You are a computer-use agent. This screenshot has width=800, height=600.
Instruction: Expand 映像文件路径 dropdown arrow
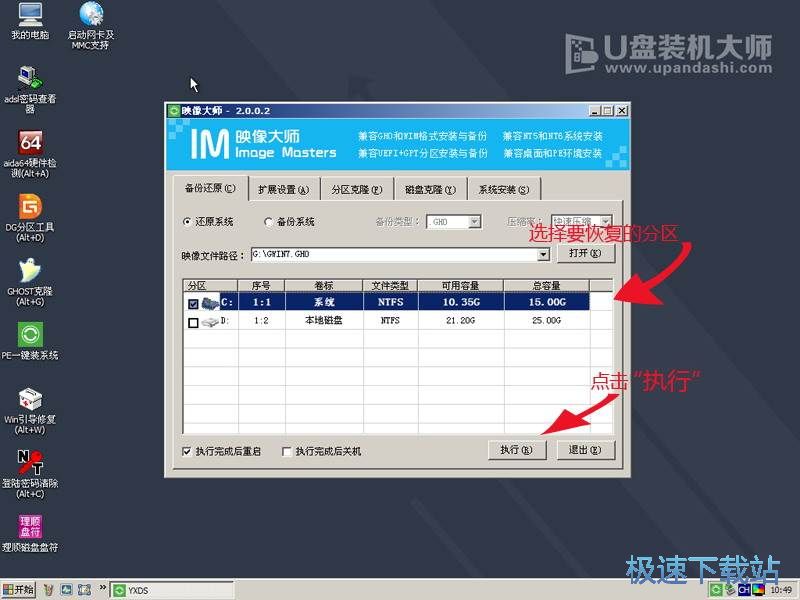point(543,254)
